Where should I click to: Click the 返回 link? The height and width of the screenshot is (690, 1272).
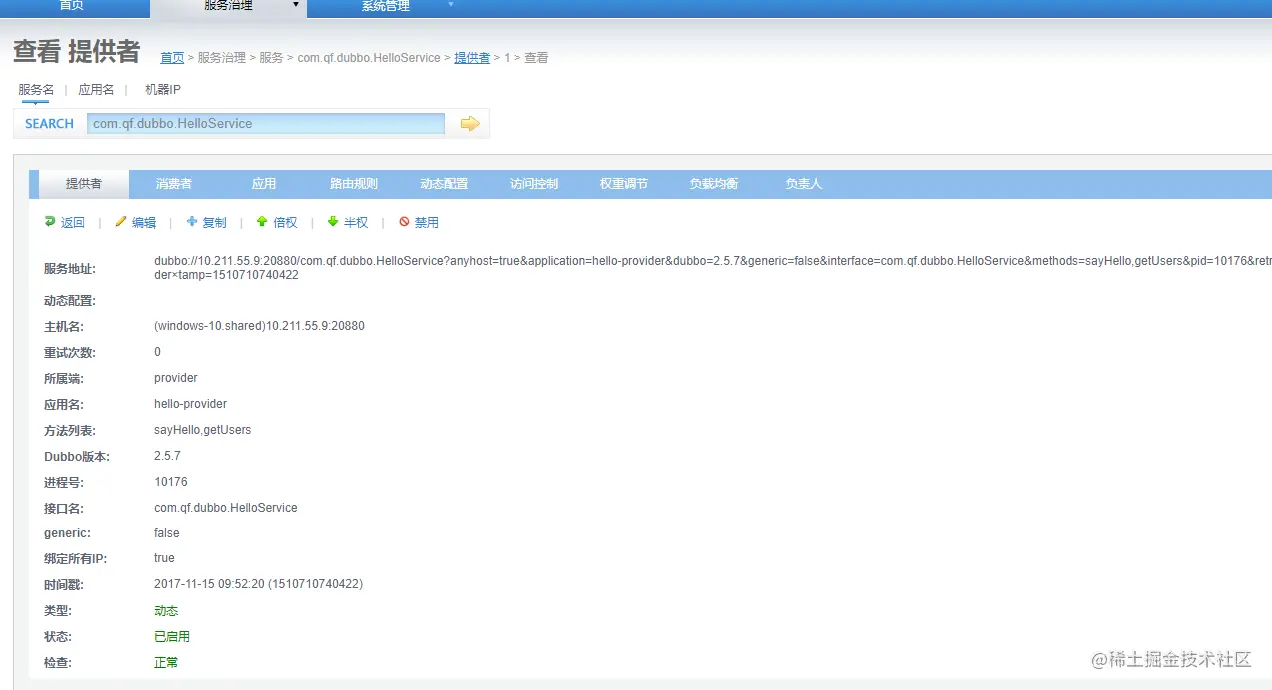pyautogui.click(x=73, y=223)
